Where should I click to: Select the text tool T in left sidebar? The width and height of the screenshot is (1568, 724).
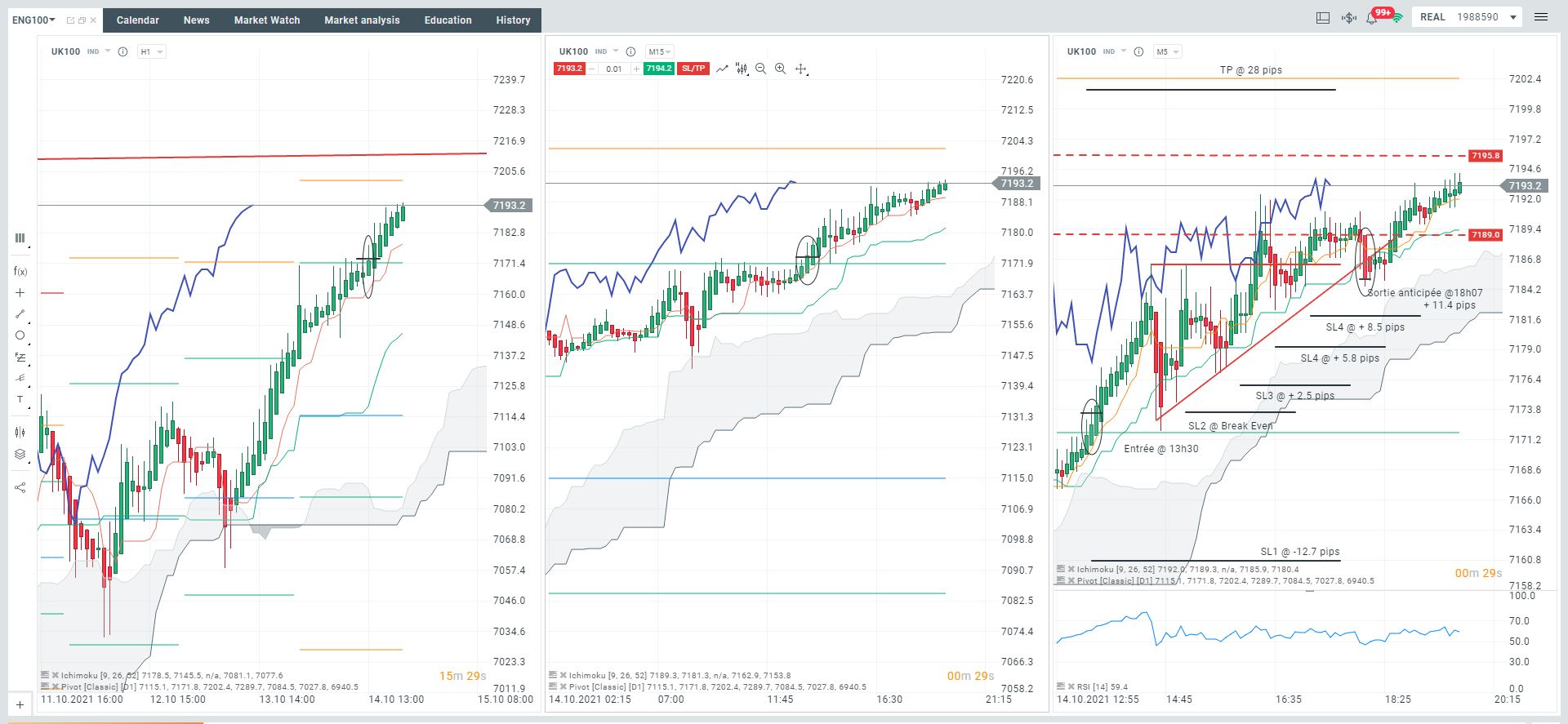20,399
